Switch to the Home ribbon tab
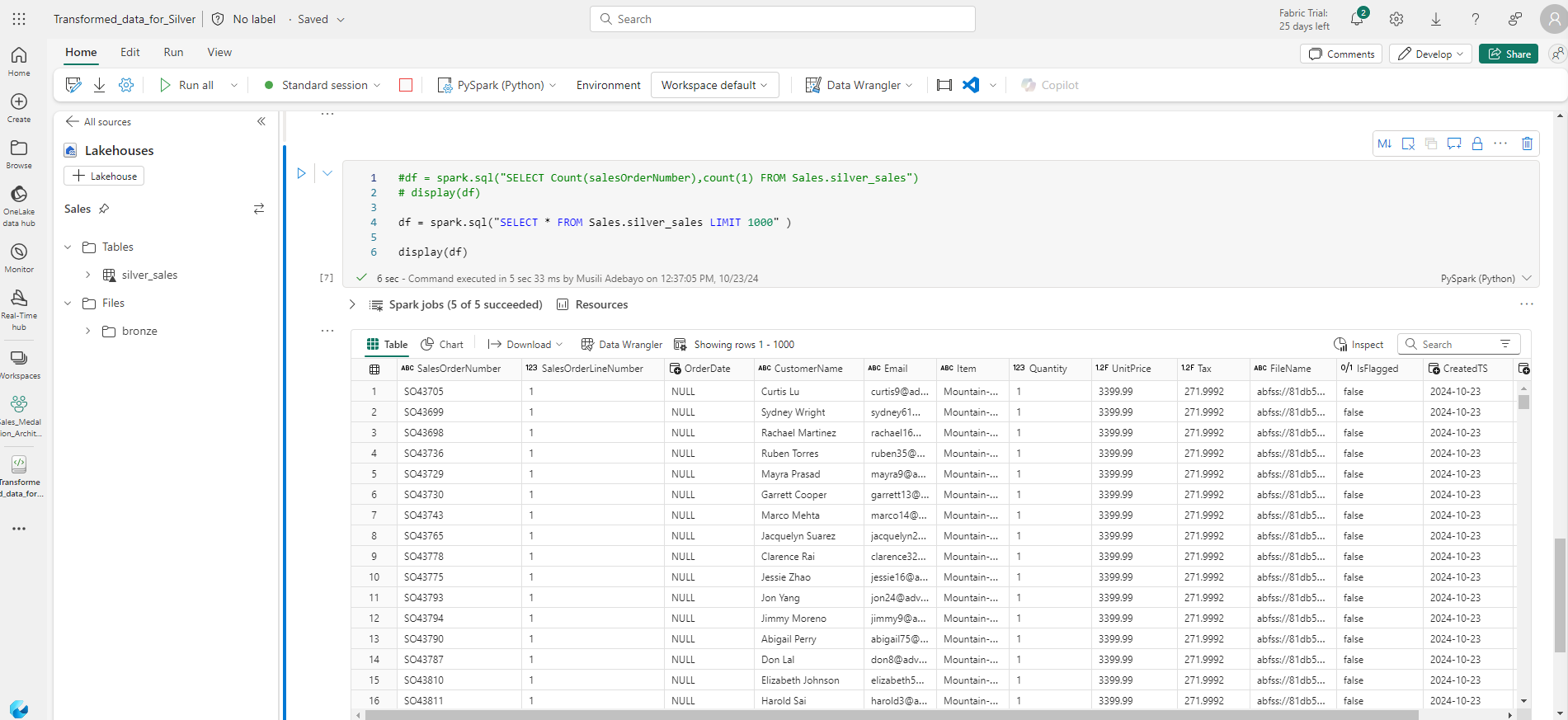Screen dimensions: 1568x720 click(81, 52)
